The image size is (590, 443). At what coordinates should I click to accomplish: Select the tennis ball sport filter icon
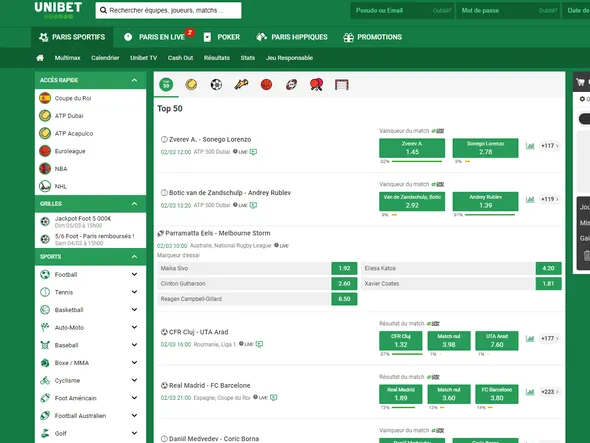pos(191,85)
